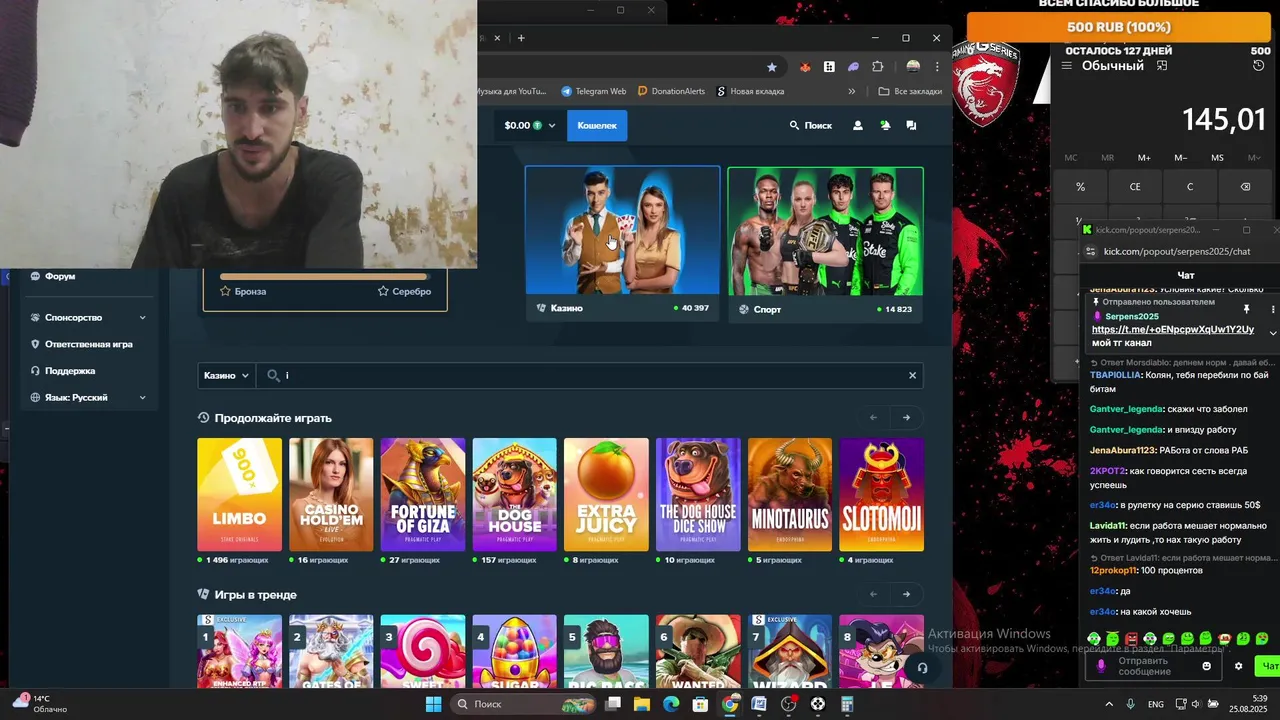The height and width of the screenshot is (720, 1280).
Task: Open pinned message three-dot options
Action: click(1272, 310)
